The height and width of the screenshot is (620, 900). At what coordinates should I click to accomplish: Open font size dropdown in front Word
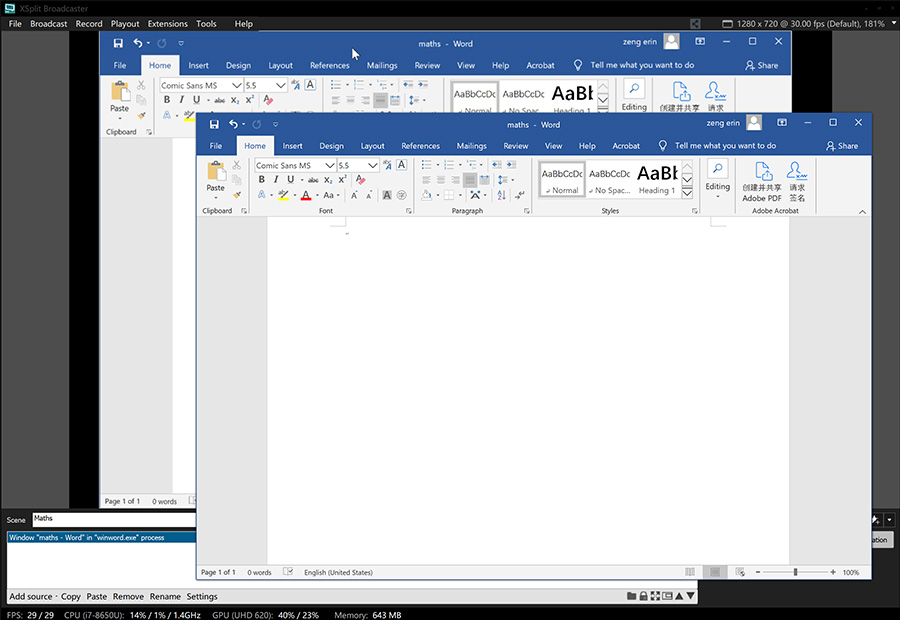click(x=373, y=165)
